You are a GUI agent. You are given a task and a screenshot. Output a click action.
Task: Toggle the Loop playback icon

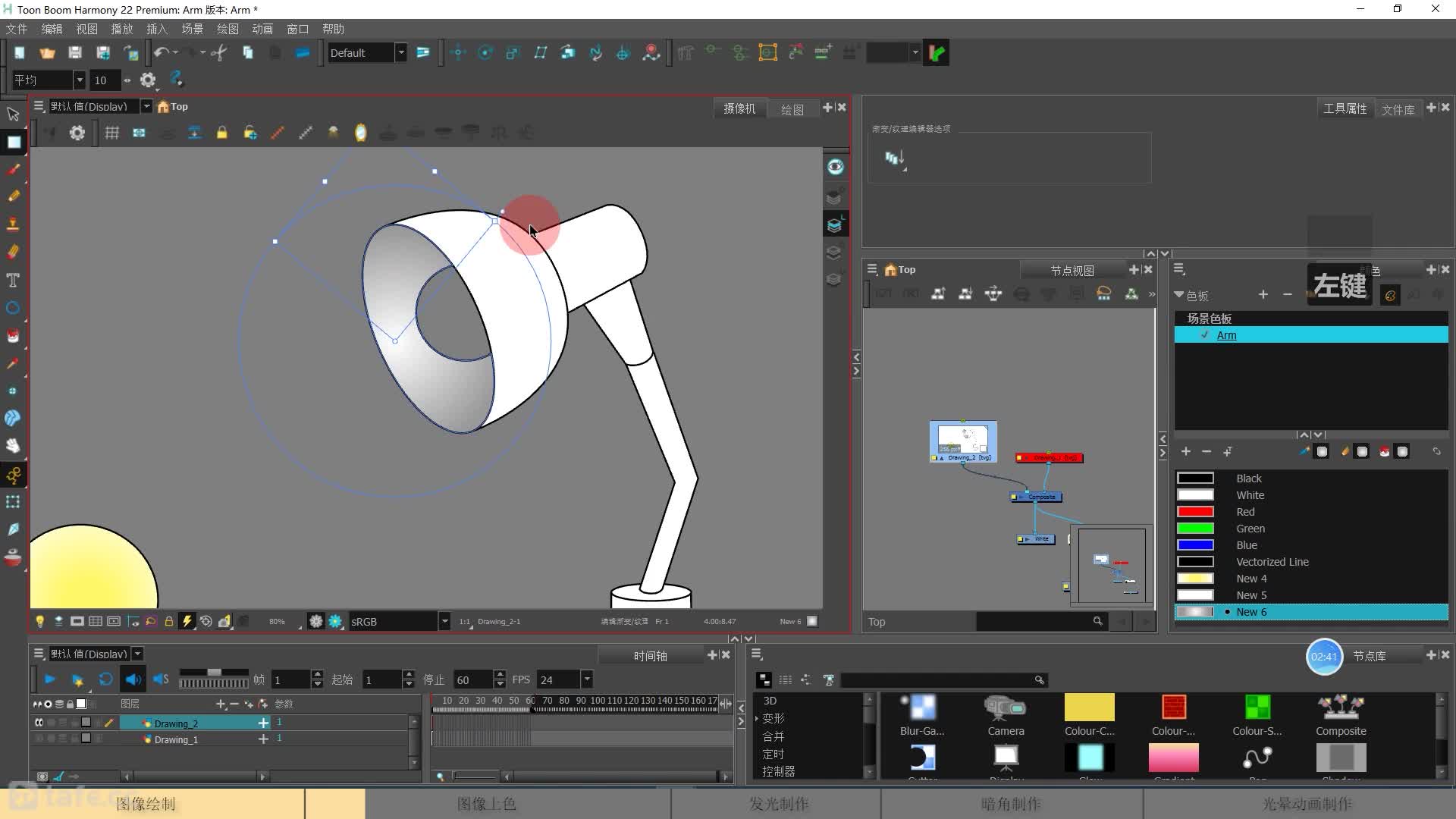pos(105,679)
